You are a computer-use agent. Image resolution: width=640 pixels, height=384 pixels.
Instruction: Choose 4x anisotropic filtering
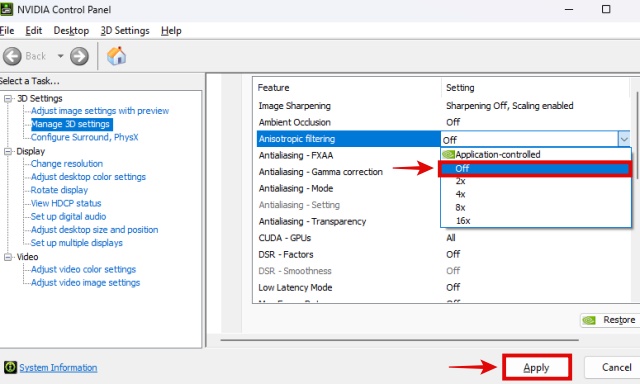coord(536,194)
